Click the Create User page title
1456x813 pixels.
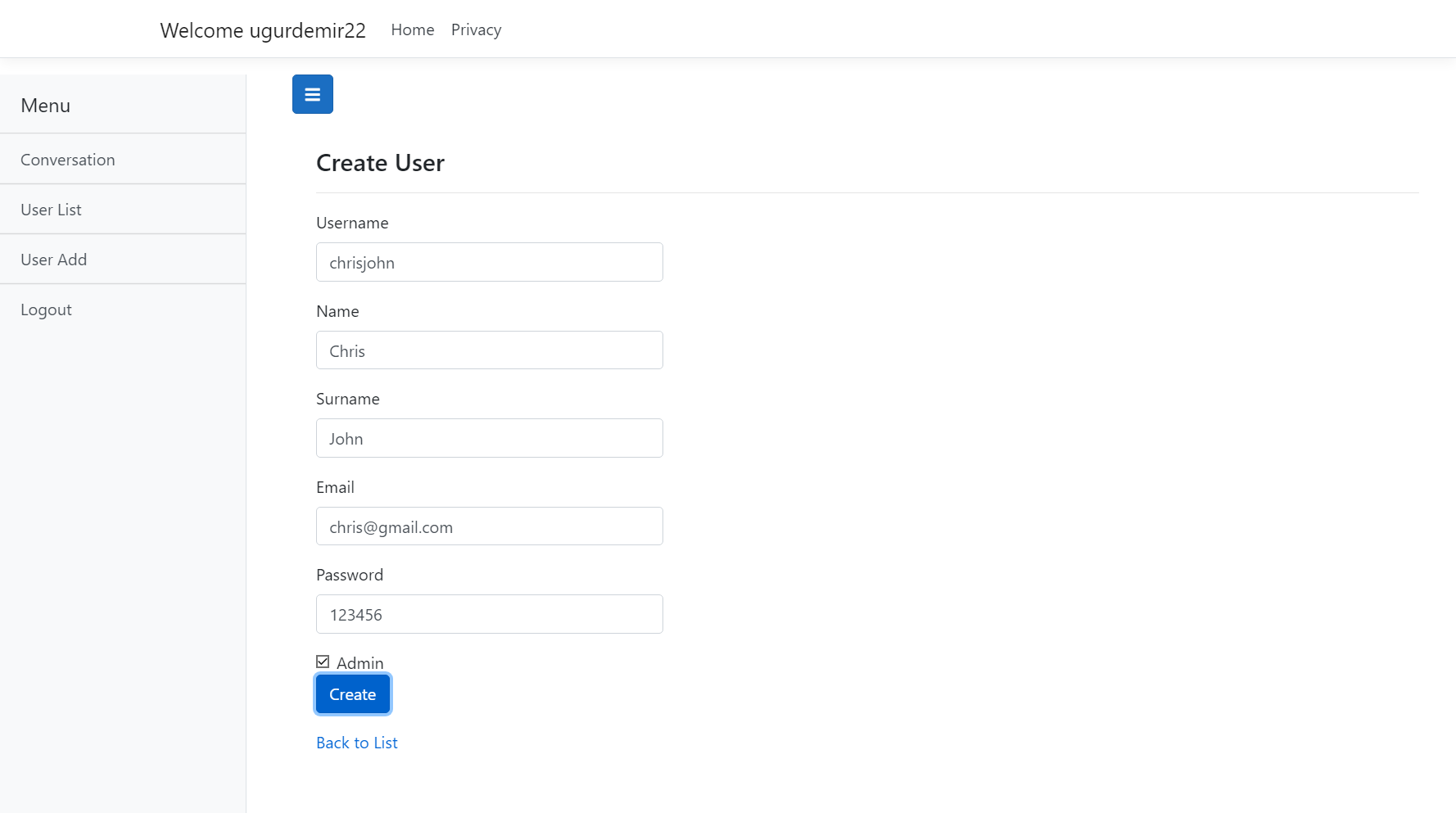pyautogui.click(x=380, y=163)
